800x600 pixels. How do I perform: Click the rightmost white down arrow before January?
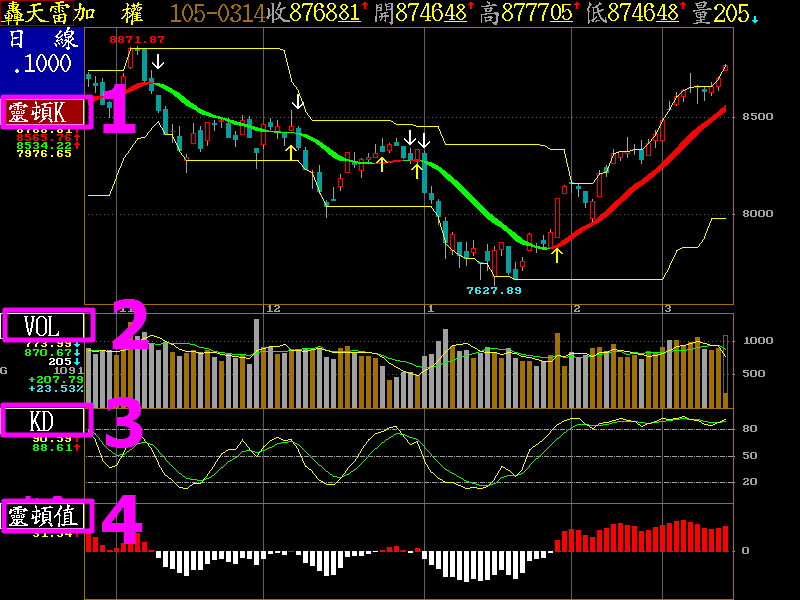click(424, 138)
